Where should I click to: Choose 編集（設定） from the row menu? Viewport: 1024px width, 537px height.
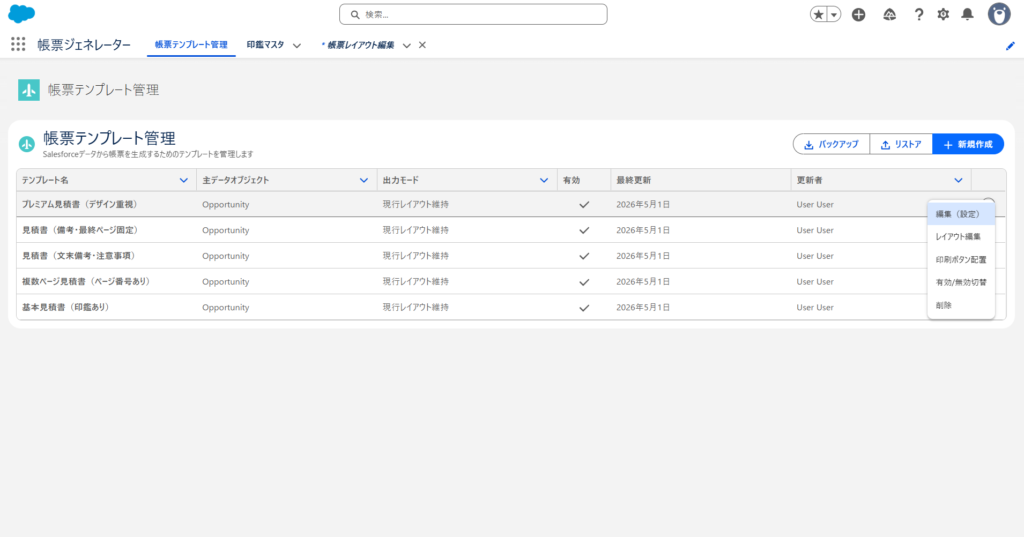click(961, 214)
